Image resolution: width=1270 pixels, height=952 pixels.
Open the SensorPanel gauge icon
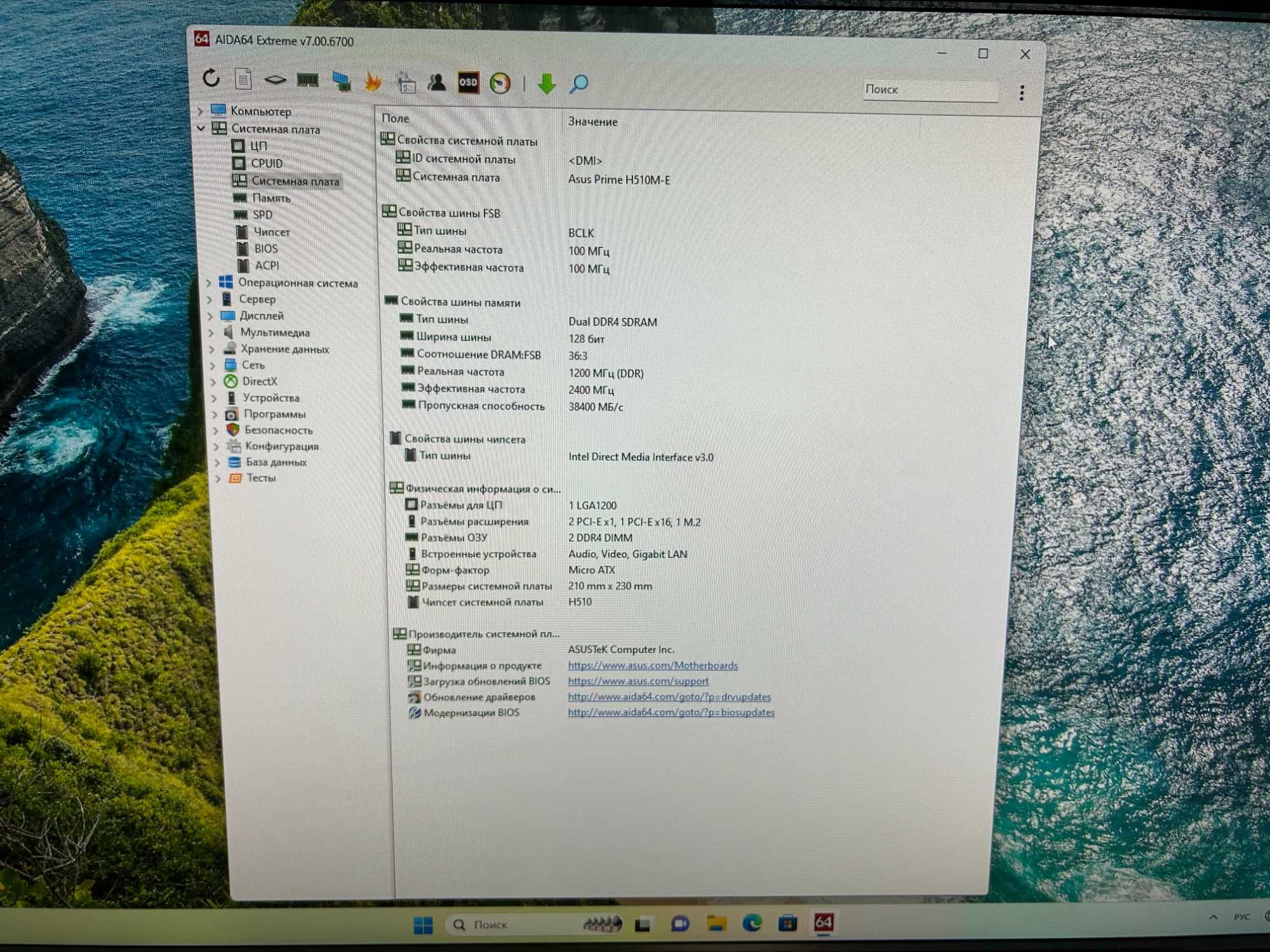[500, 83]
